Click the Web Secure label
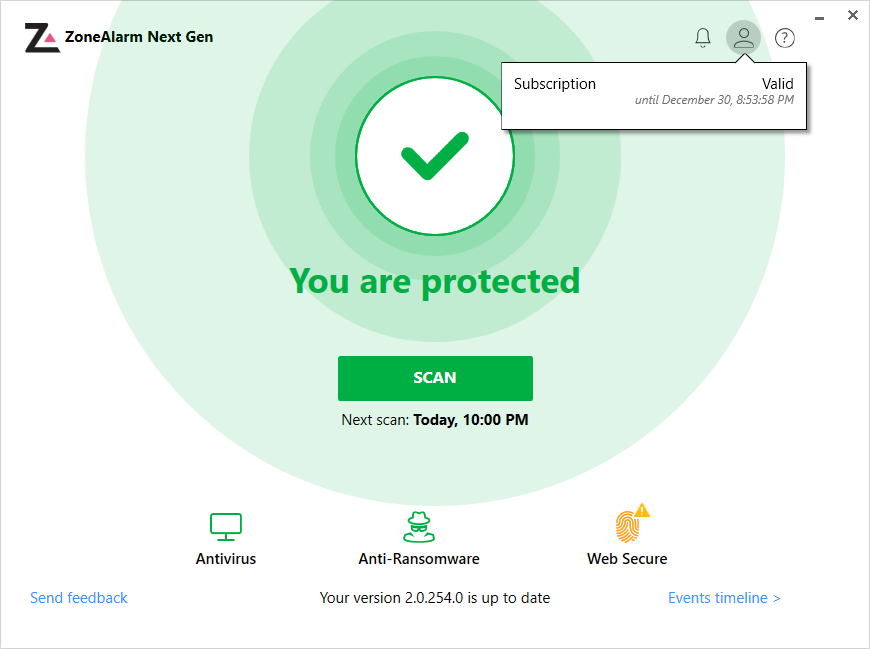The width and height of the screenshot is (870, 649). (x=627, y=559)
